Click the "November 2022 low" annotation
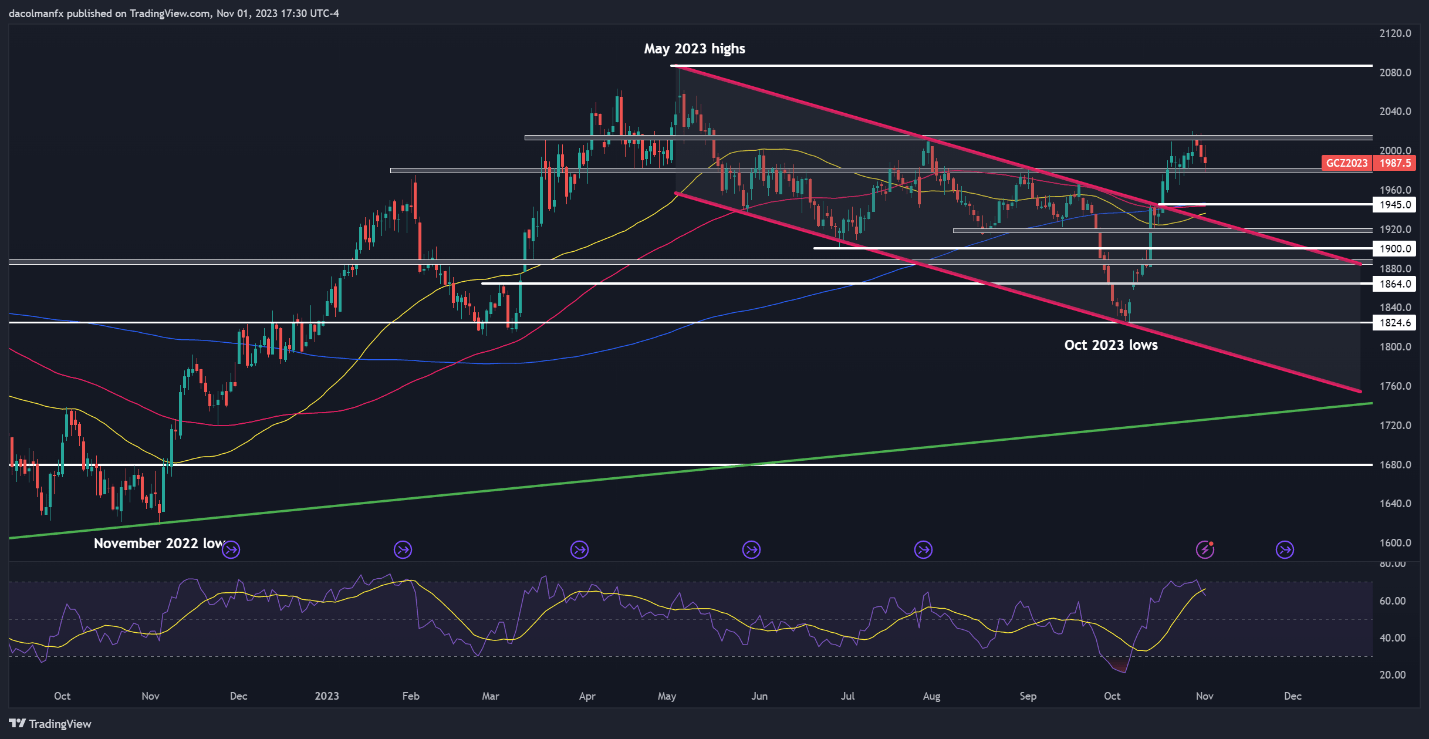1429x739 pixels. click(x=159, y=543)
